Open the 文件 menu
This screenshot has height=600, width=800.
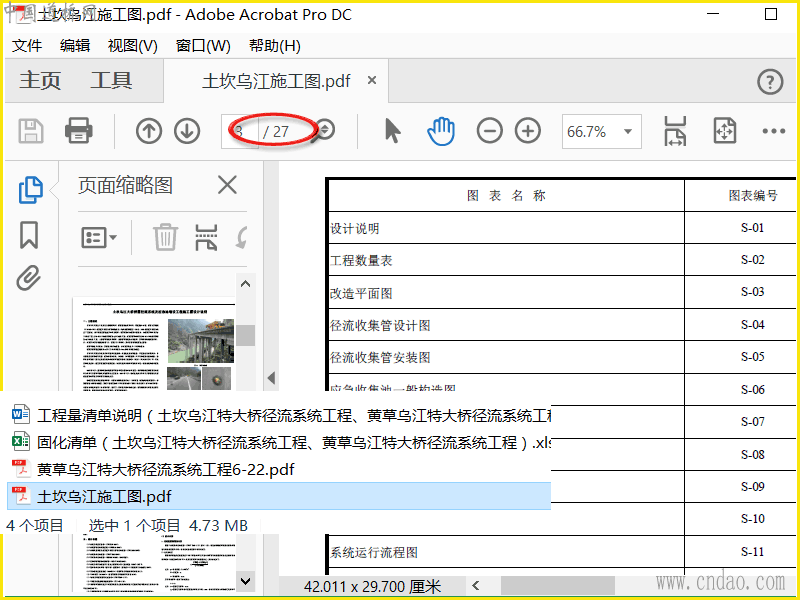[x=27, y=46]
